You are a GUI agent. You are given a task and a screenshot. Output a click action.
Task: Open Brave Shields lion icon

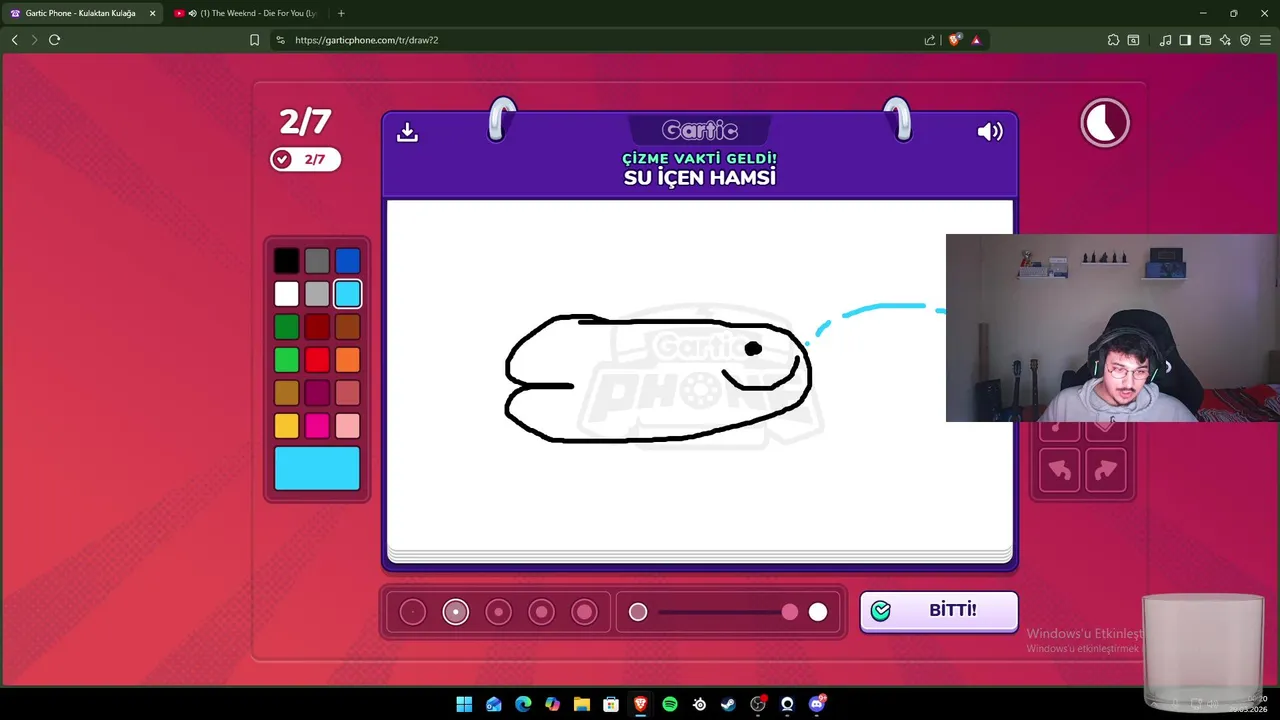point(954,40)
